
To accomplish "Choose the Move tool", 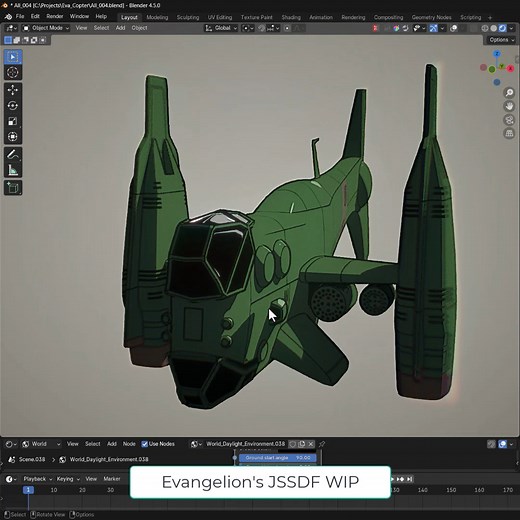I will (13, 90).
